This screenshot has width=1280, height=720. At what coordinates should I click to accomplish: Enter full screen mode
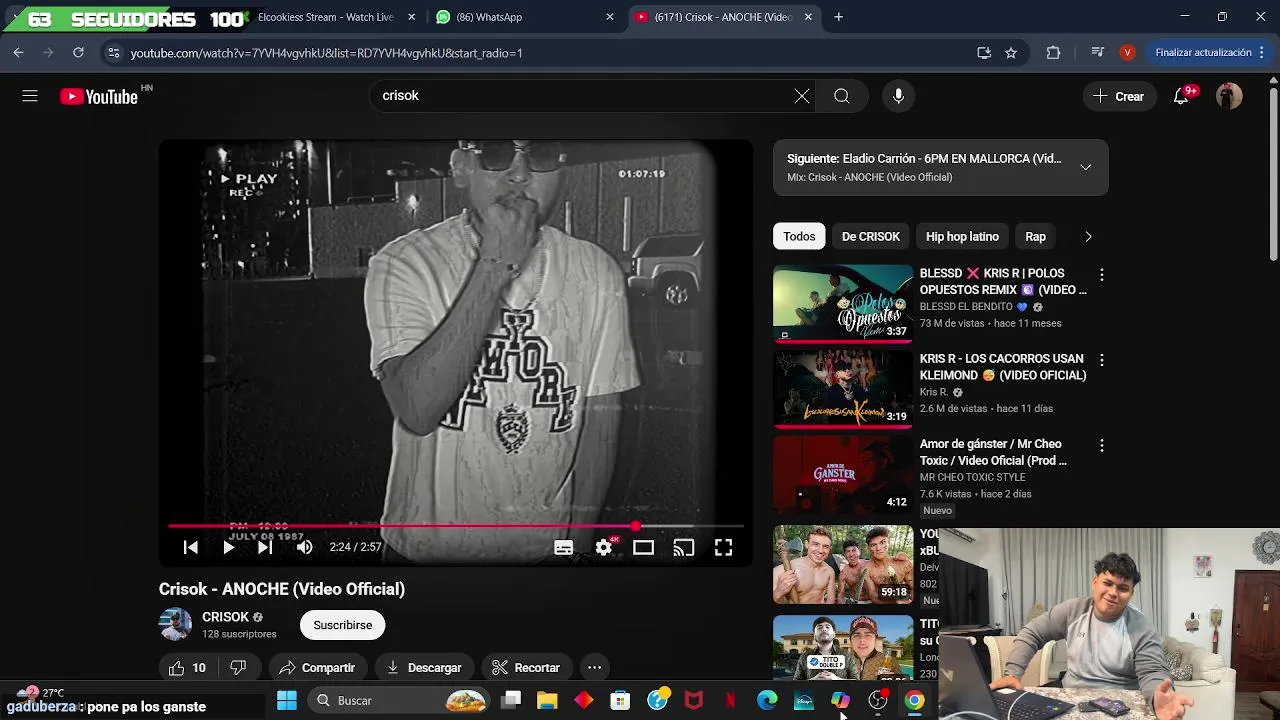point(723,547)
